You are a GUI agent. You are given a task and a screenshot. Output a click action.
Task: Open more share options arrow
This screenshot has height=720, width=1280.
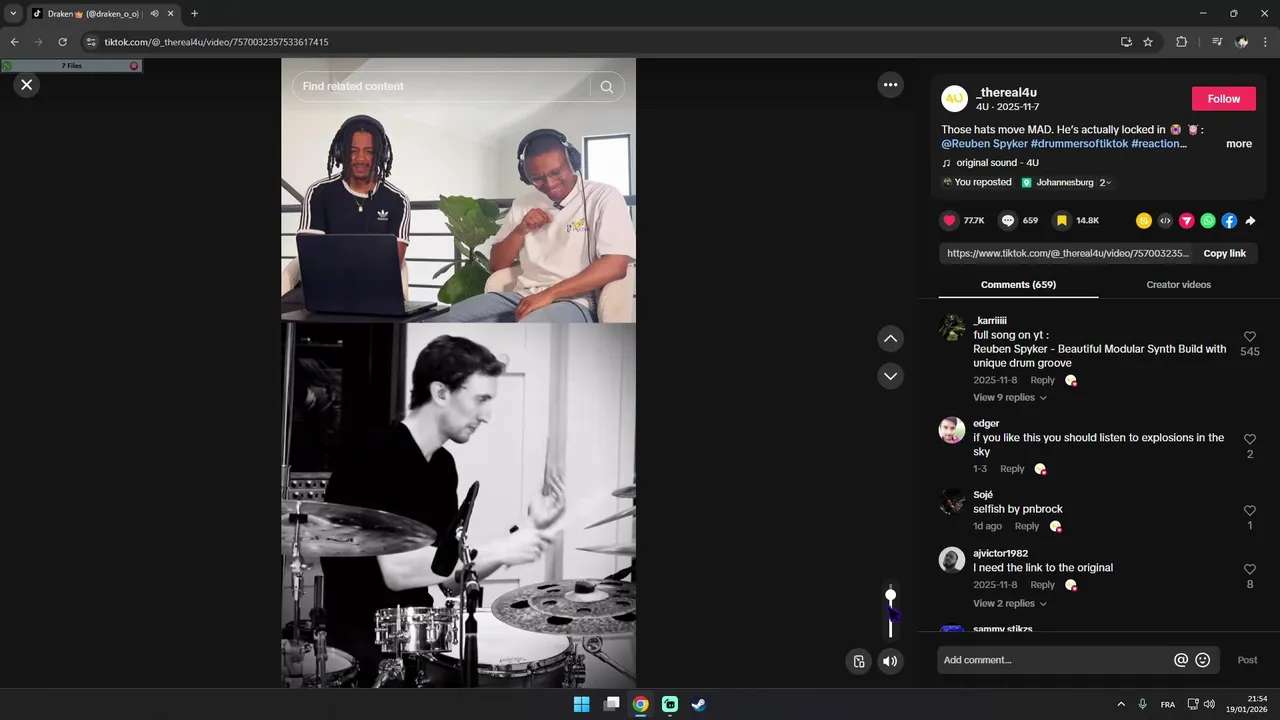1250,221
